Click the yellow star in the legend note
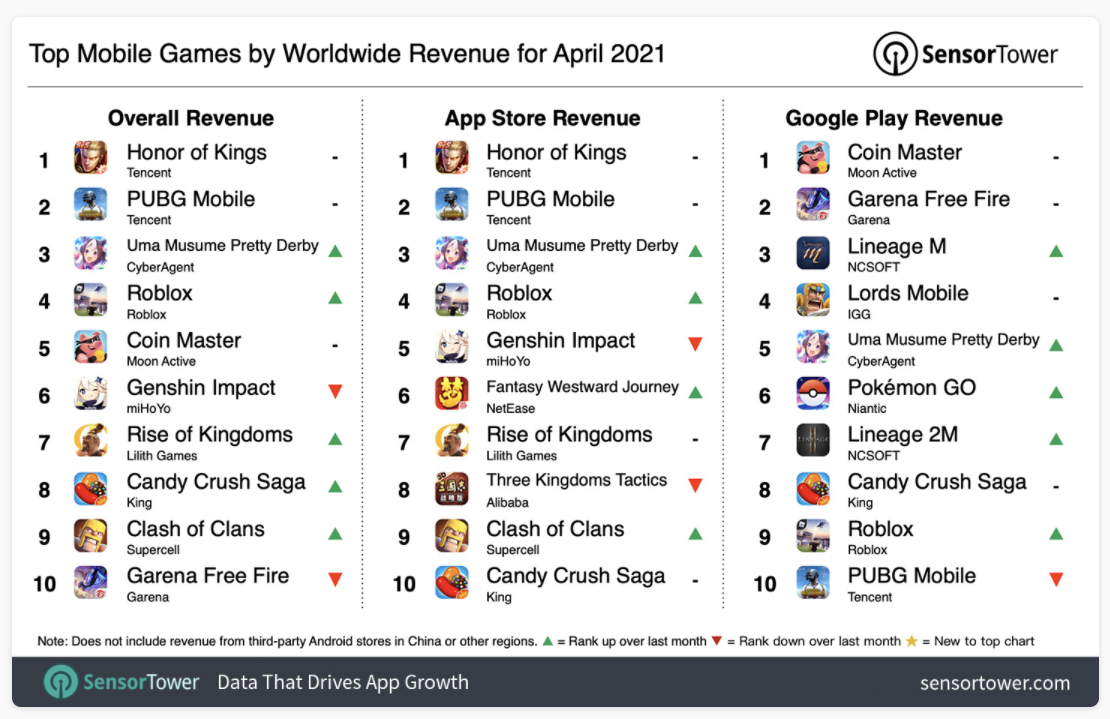This screenshot has width=1110, height=719. click(912, 641)
